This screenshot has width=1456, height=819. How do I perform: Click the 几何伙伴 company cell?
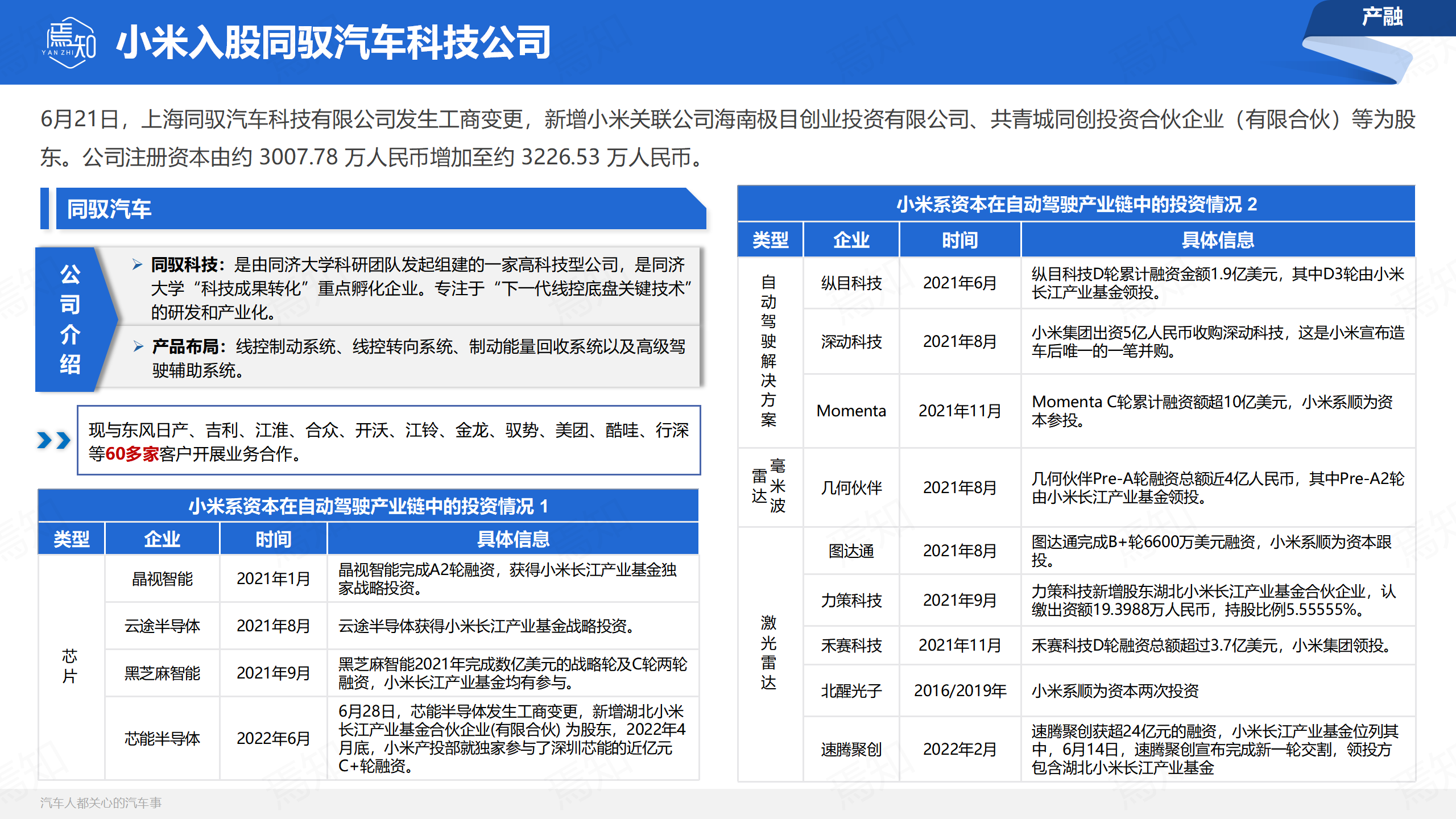[x=851, y=487]
